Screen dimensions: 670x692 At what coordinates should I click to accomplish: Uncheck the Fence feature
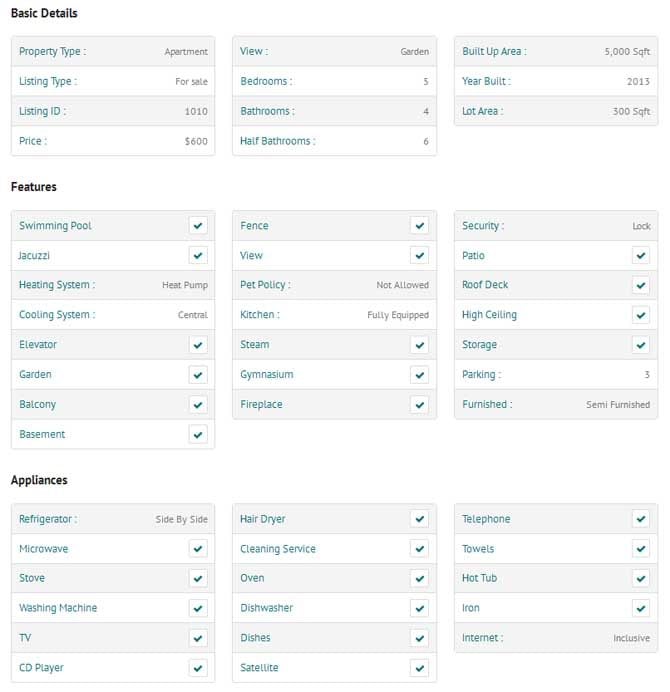click(419, 226)
